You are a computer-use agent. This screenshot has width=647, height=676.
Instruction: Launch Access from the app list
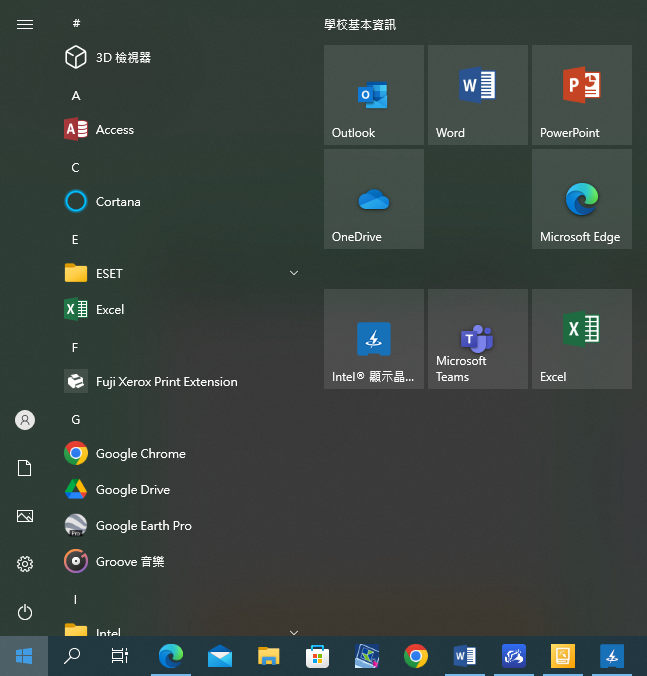[x=181, y=129]
